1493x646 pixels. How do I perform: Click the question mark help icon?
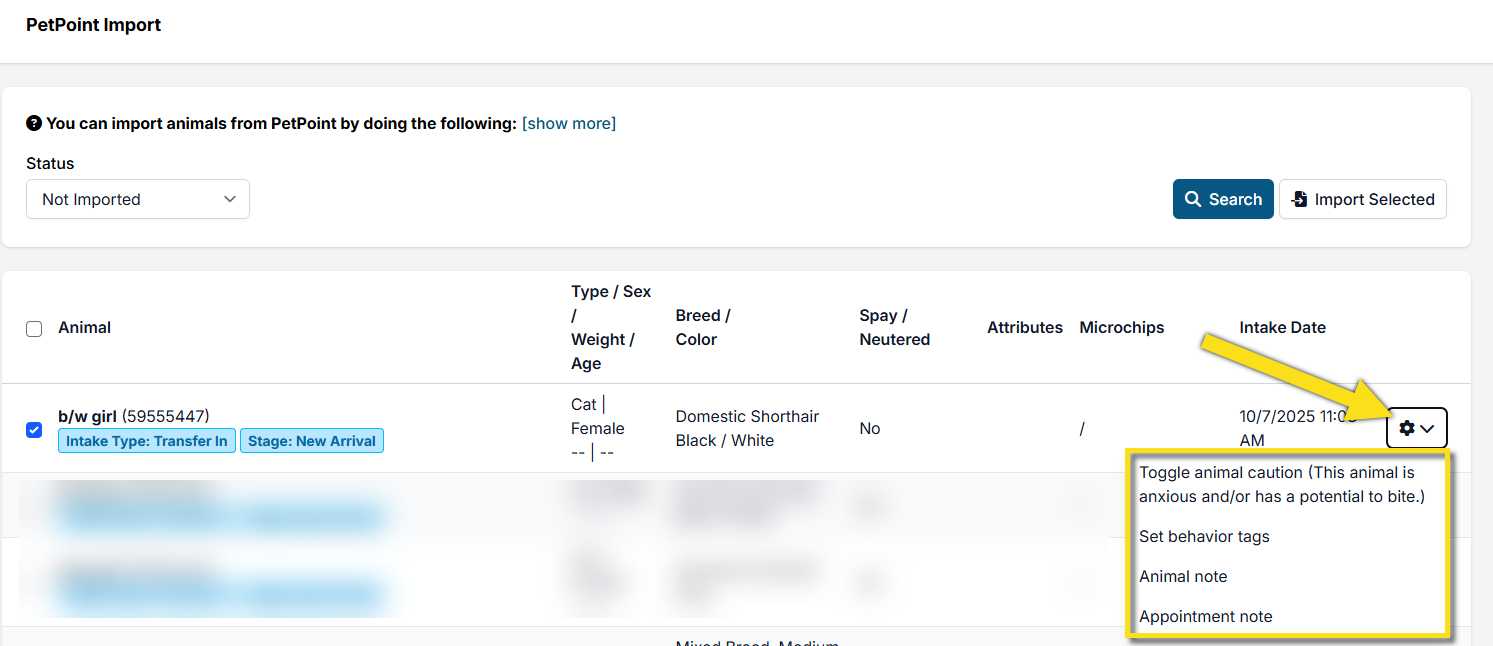[x=34, y=124]
